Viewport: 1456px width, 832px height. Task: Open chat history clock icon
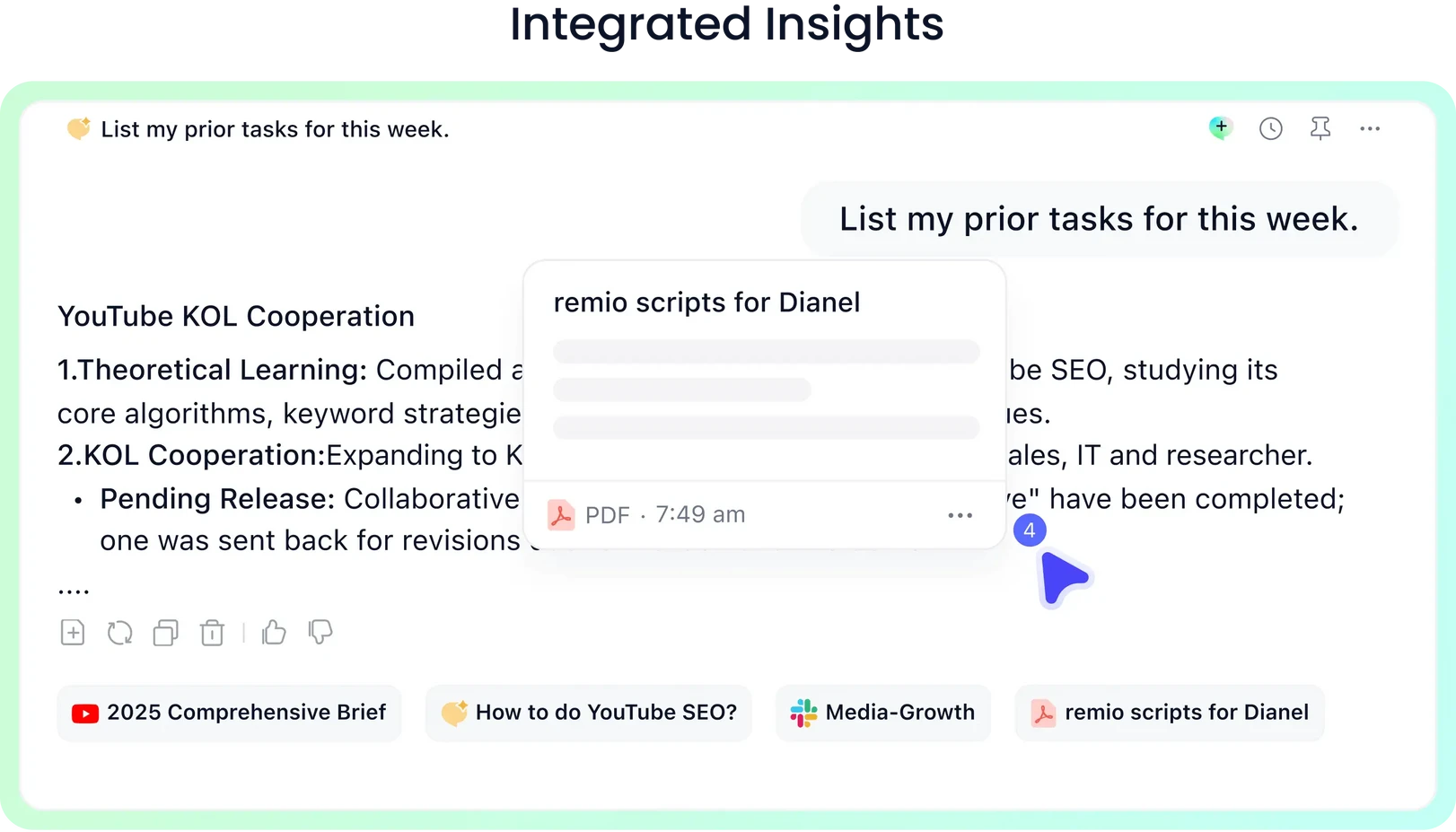click(1270, 129)
